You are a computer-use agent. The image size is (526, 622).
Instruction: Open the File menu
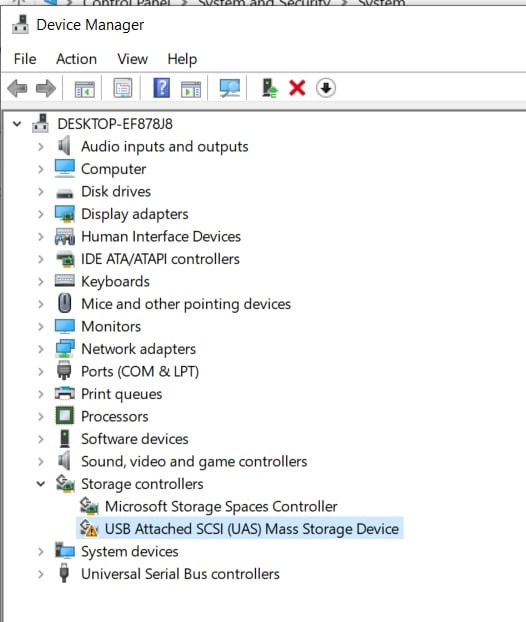[x=25, y=59]
